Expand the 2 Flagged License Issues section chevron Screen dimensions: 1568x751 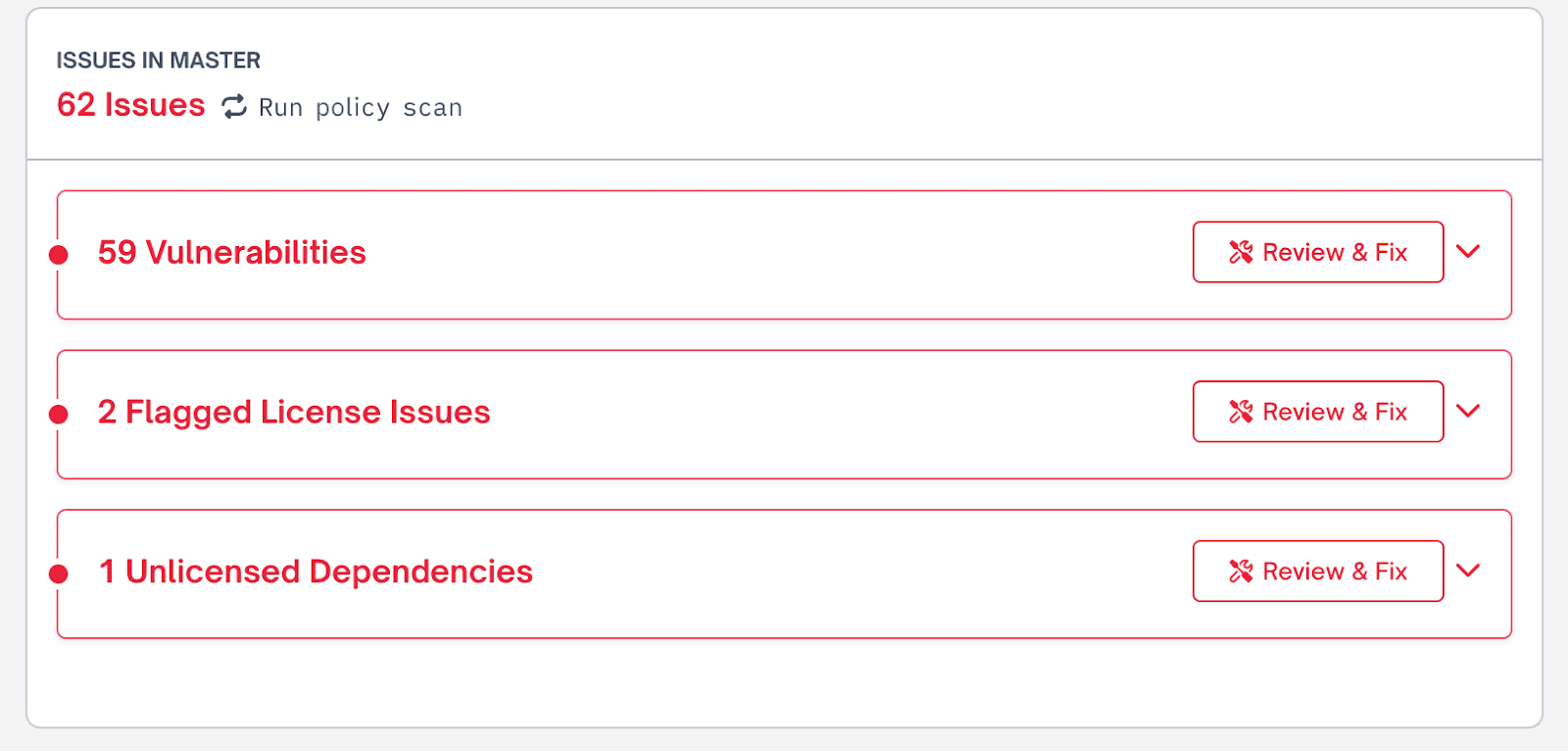pyautogui.click(x=1469, y=412)
